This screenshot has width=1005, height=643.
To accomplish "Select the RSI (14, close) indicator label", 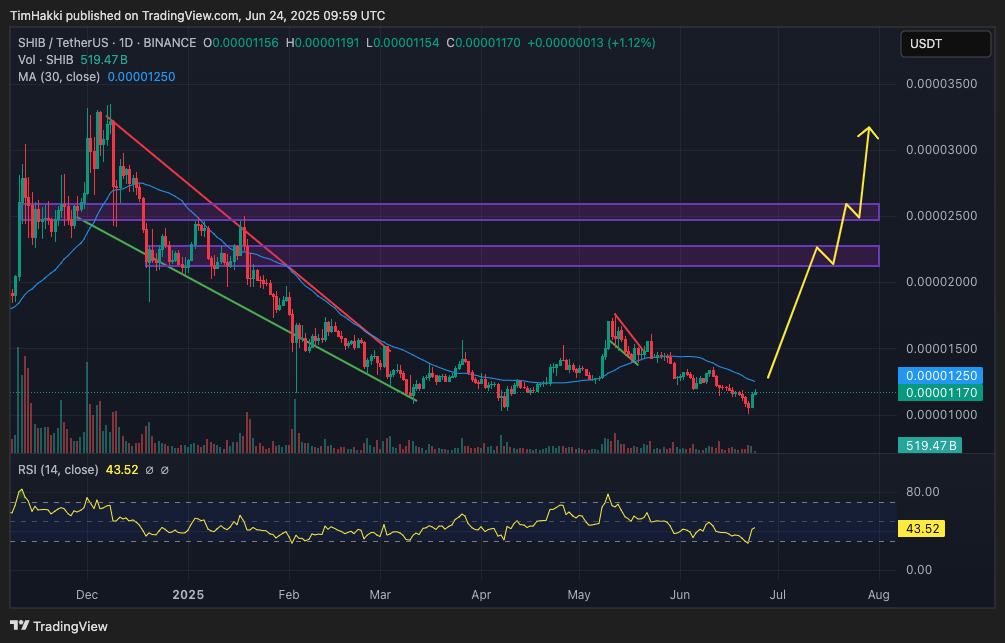I will (x=58, y=470).
